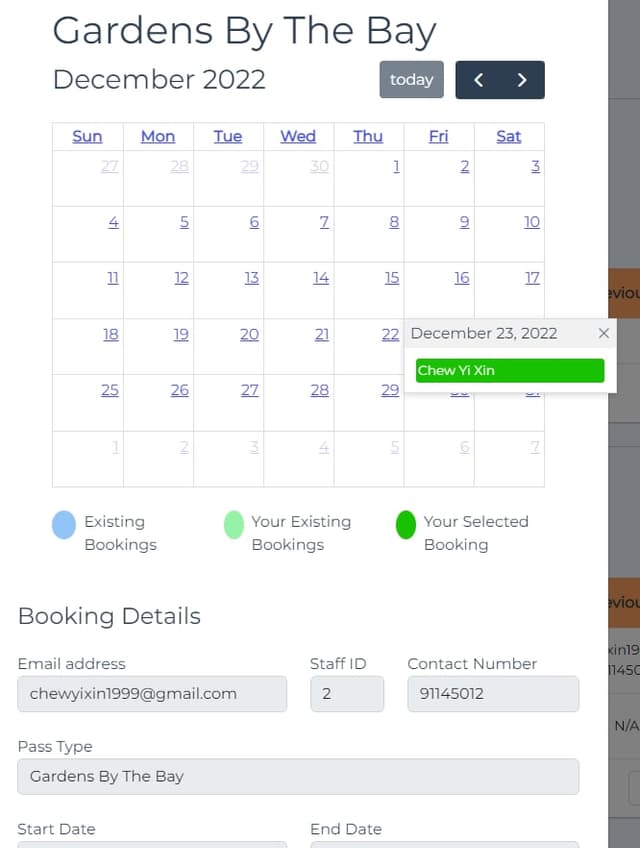Click the email address input field
The width and height of the screenshot is (640, 848).
152,693
